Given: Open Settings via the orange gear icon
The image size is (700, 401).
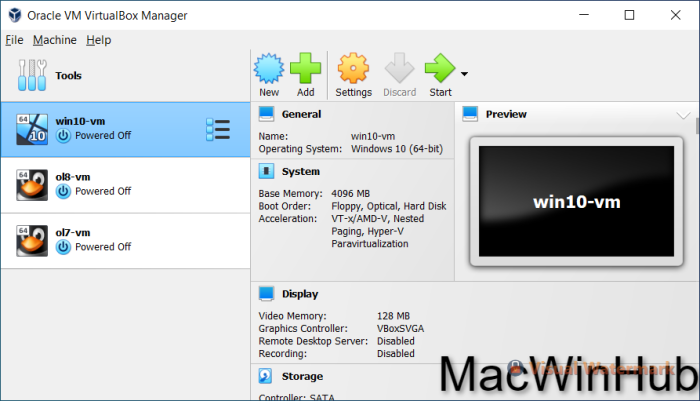Looking at the screenshot, I should (353, 68).
